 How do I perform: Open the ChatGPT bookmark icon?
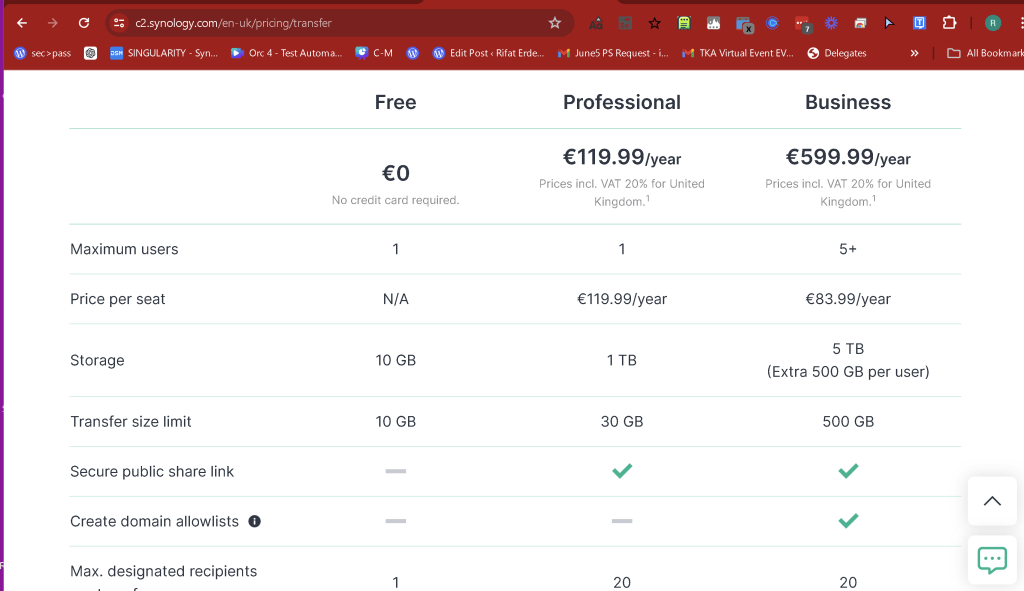[x=91, y=53]
